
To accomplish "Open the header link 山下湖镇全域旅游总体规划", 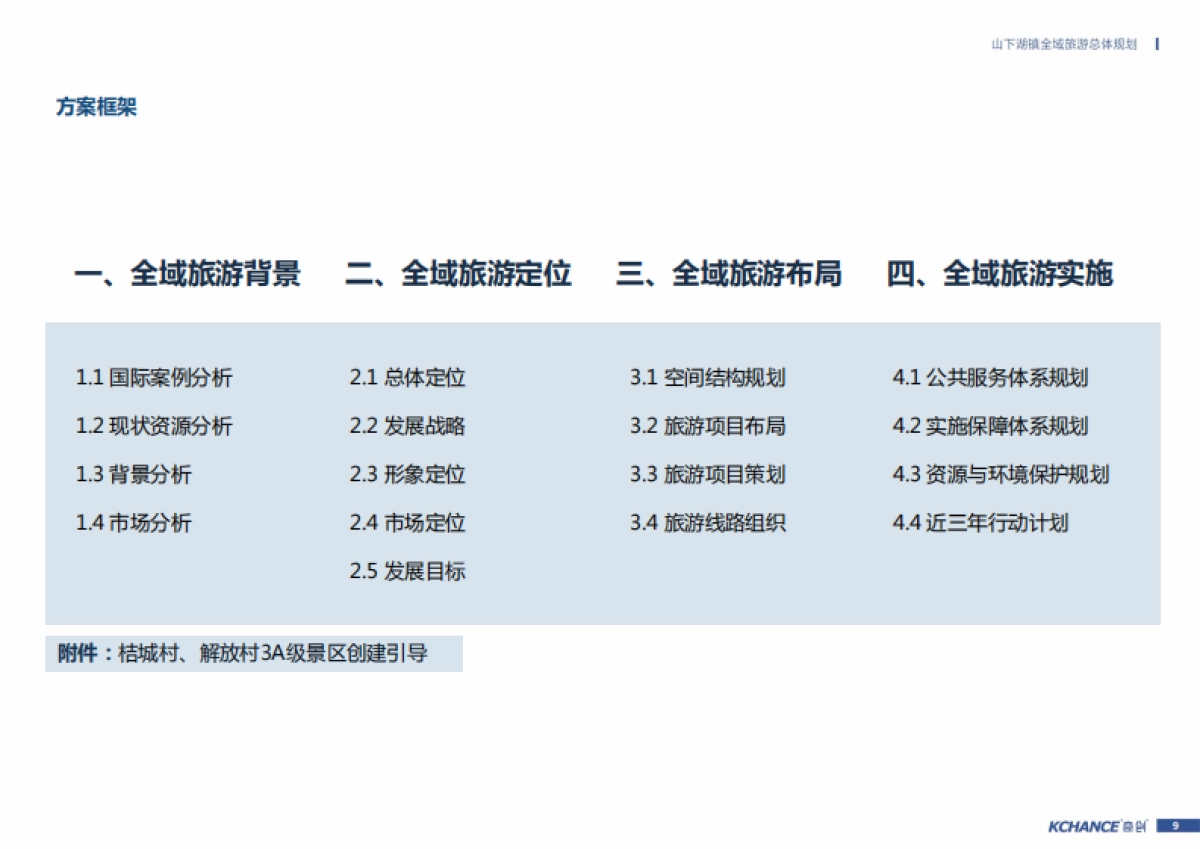I will click(1063, 44).
